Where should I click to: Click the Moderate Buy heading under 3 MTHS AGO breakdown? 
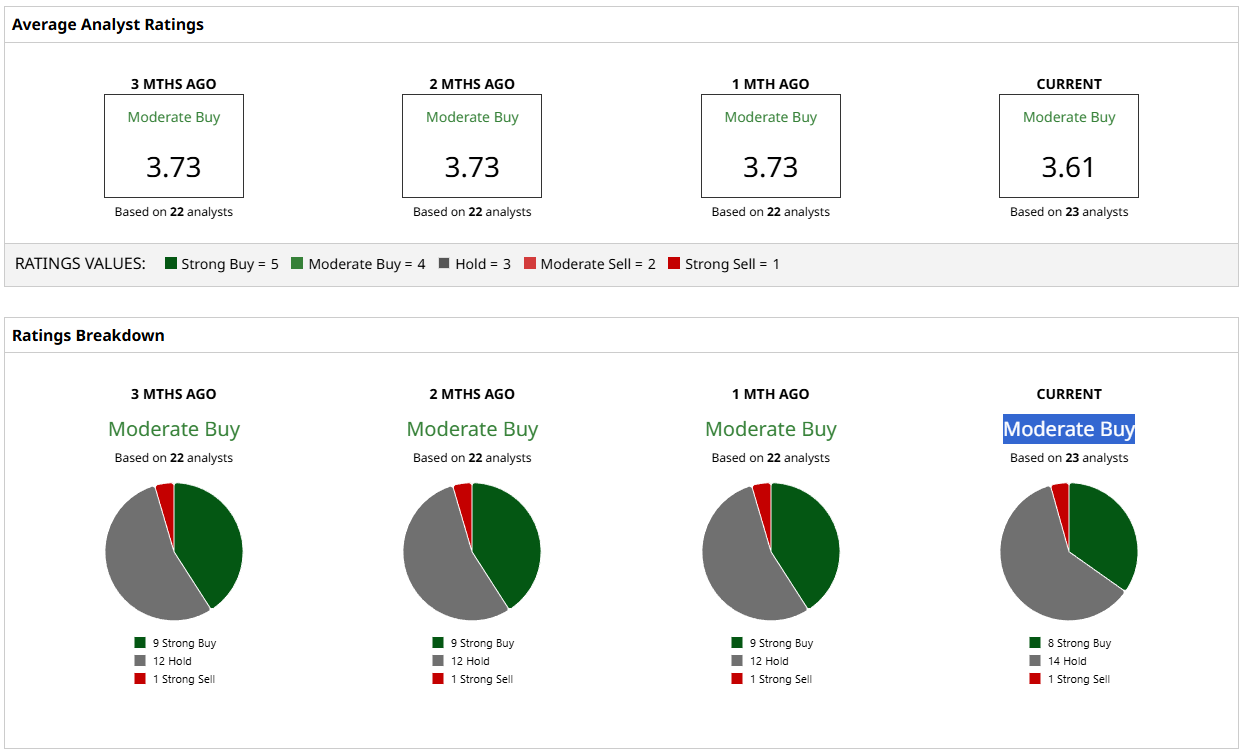(174, 429)
